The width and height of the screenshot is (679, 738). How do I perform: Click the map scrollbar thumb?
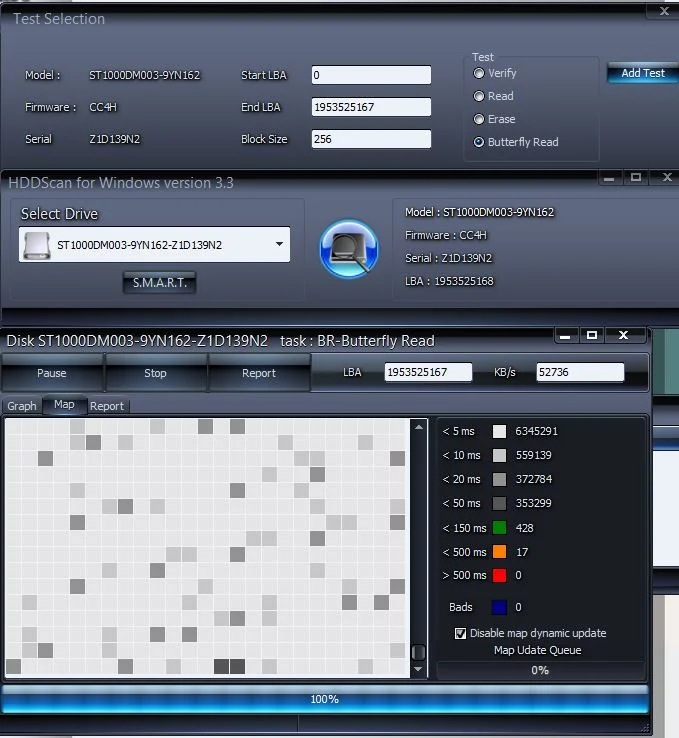click(419, 652)
